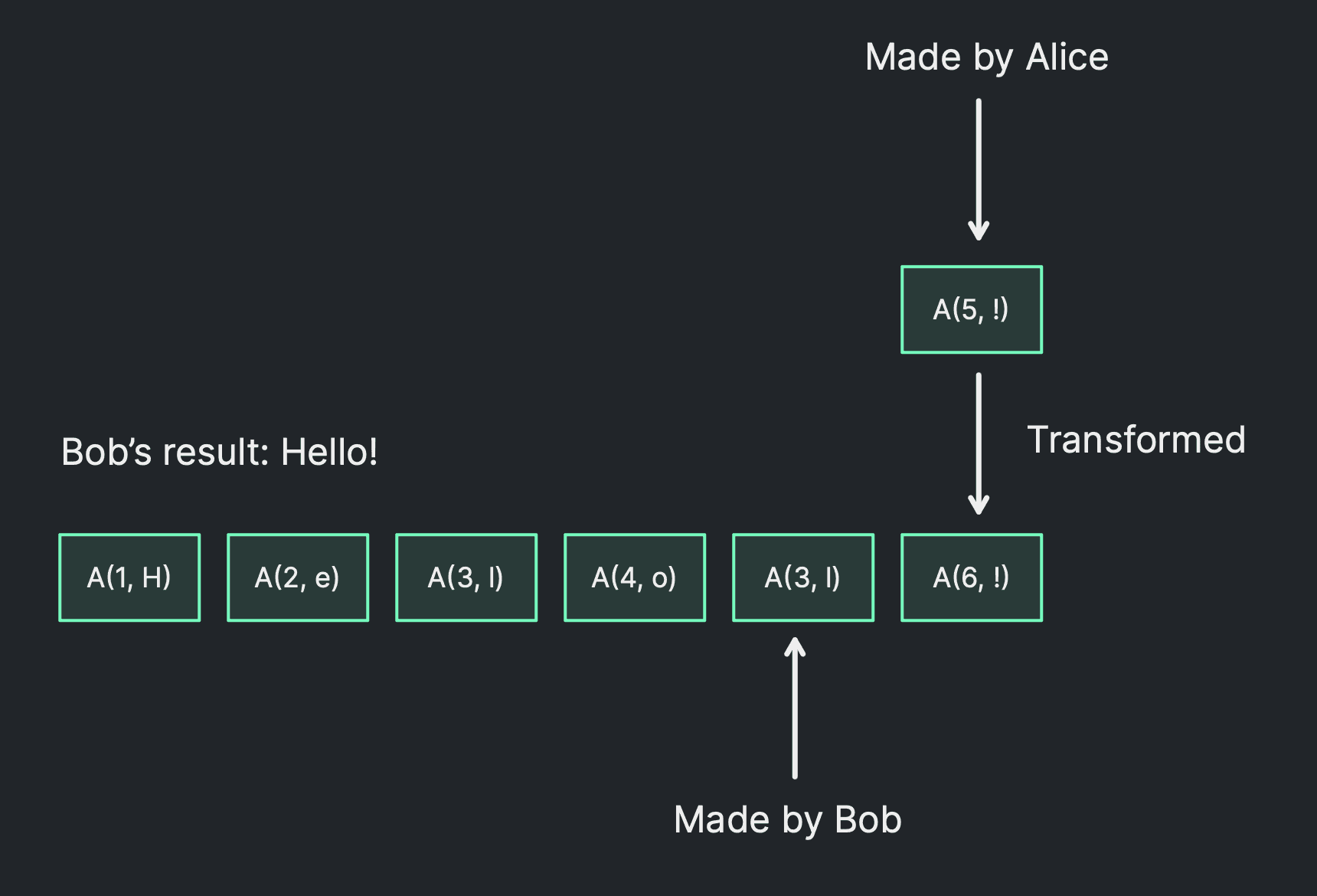Click the Bob's result: Hello! text
The image size is (1317, 896).
[219, 452]
